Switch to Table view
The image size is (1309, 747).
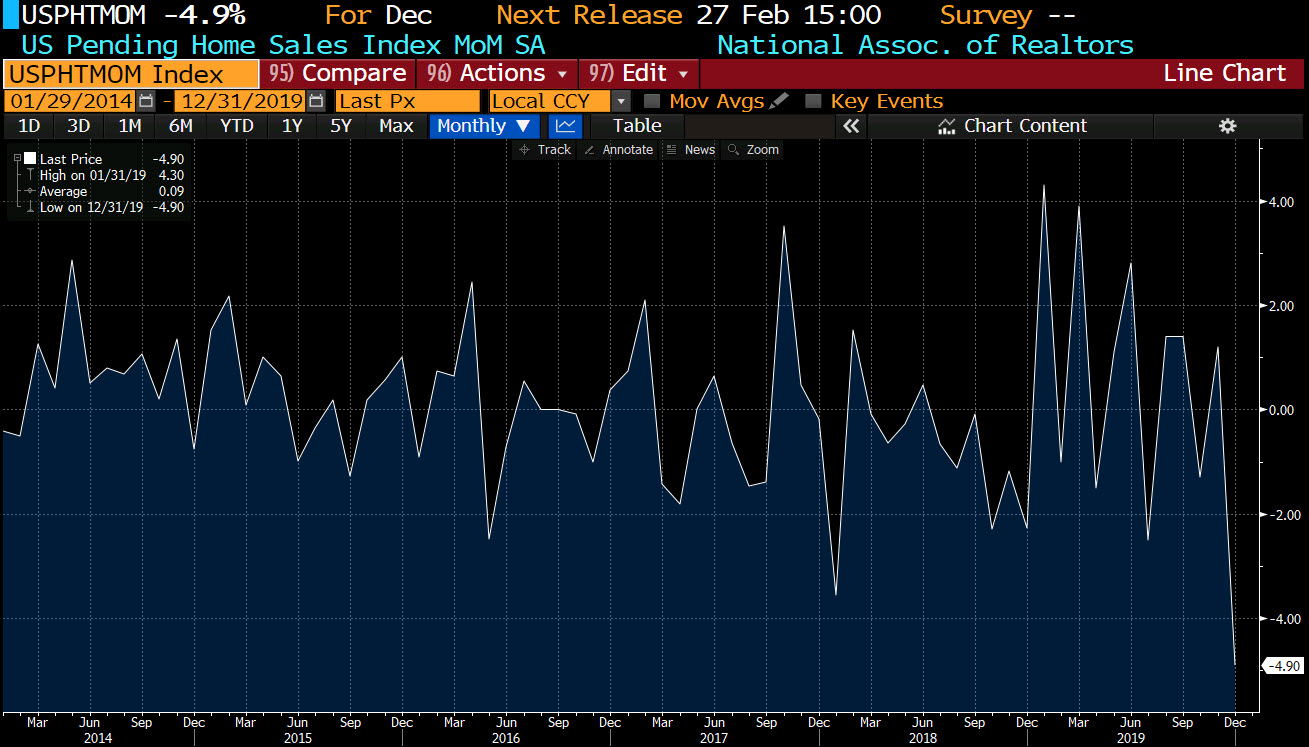(x=637, y=126)
